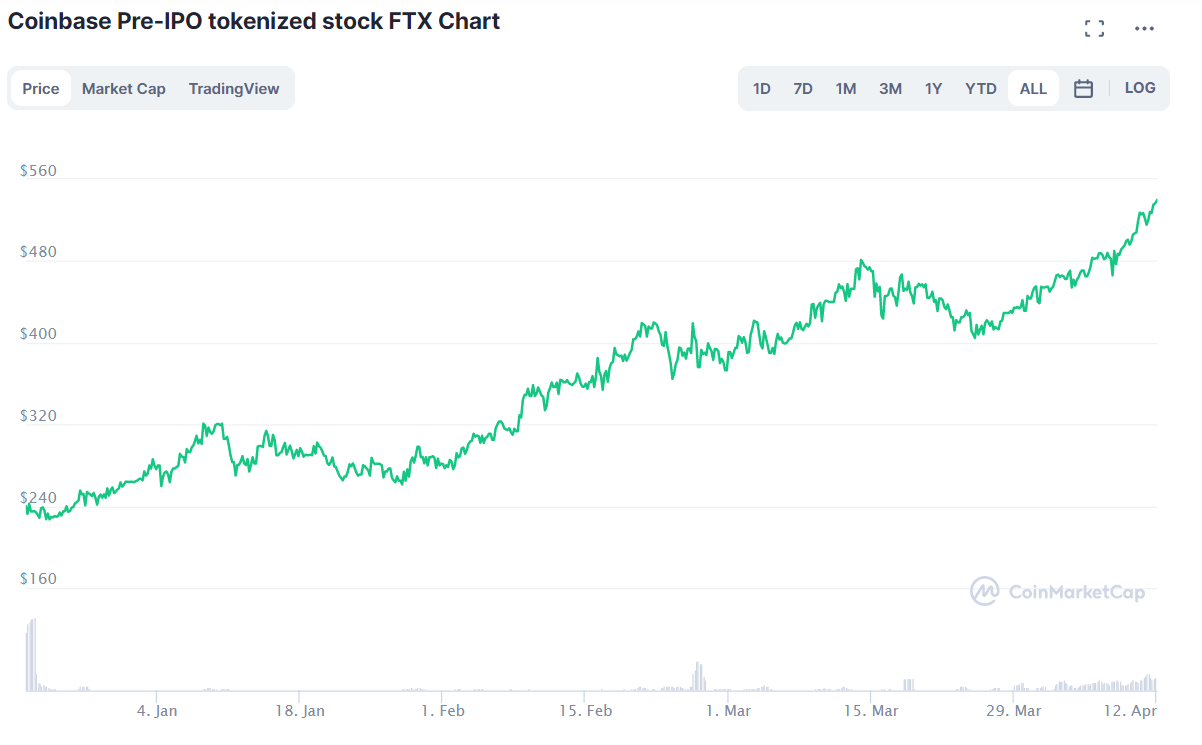Expand the chart to fullscreen
1202x745 pixels.
tap(1094, 28)
